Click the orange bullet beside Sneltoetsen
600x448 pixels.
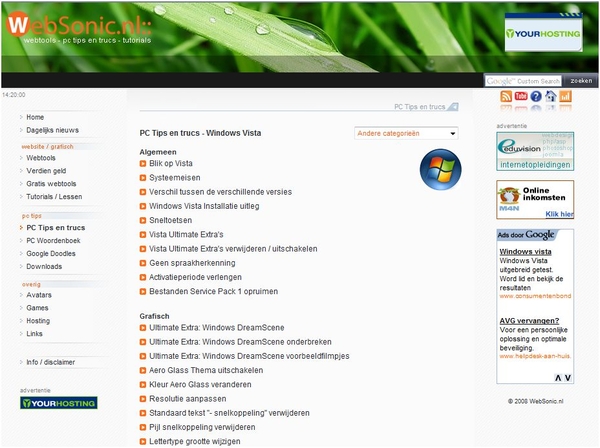[143, 220]
